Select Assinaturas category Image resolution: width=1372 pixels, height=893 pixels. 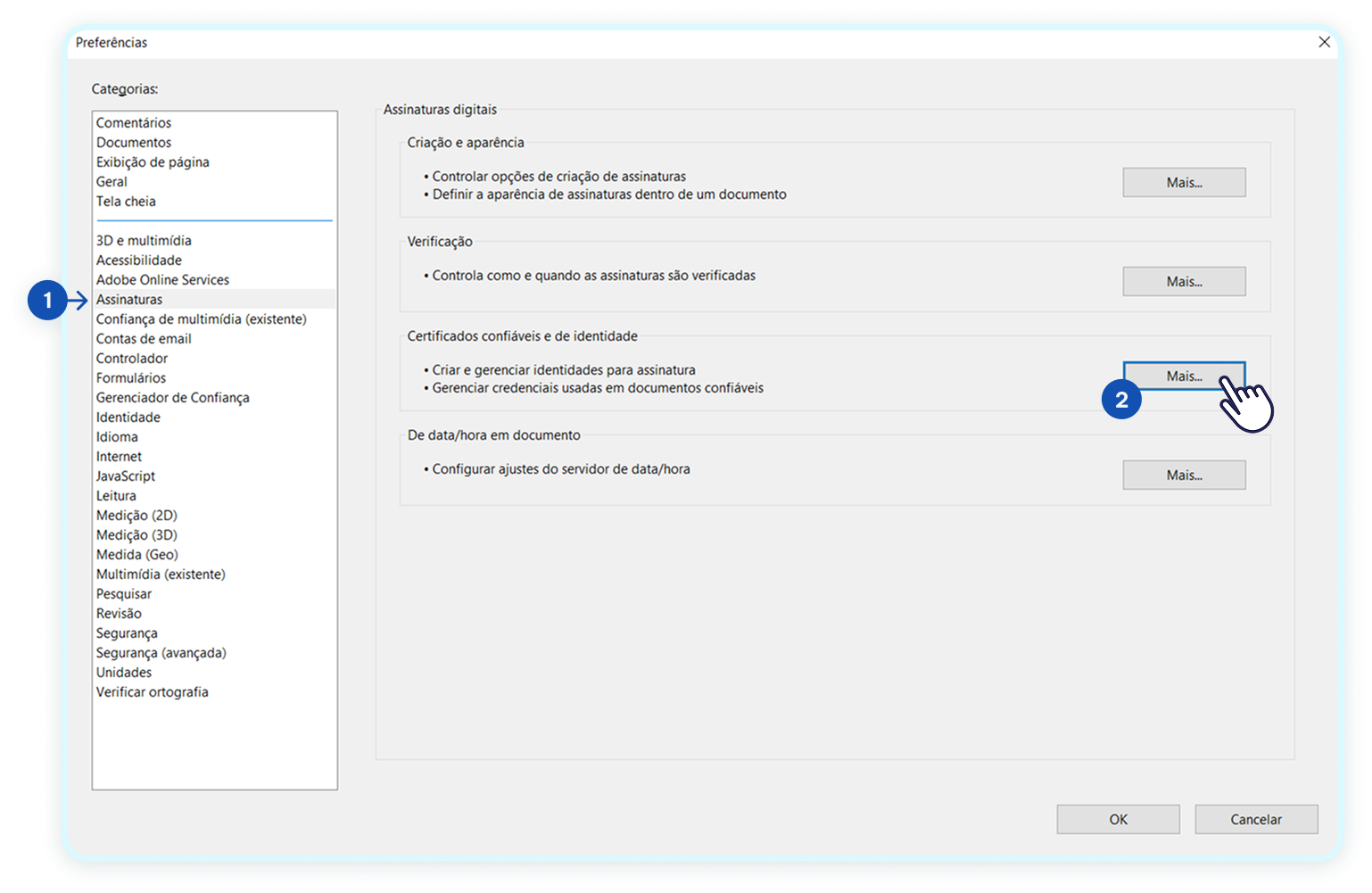[129, 300]
